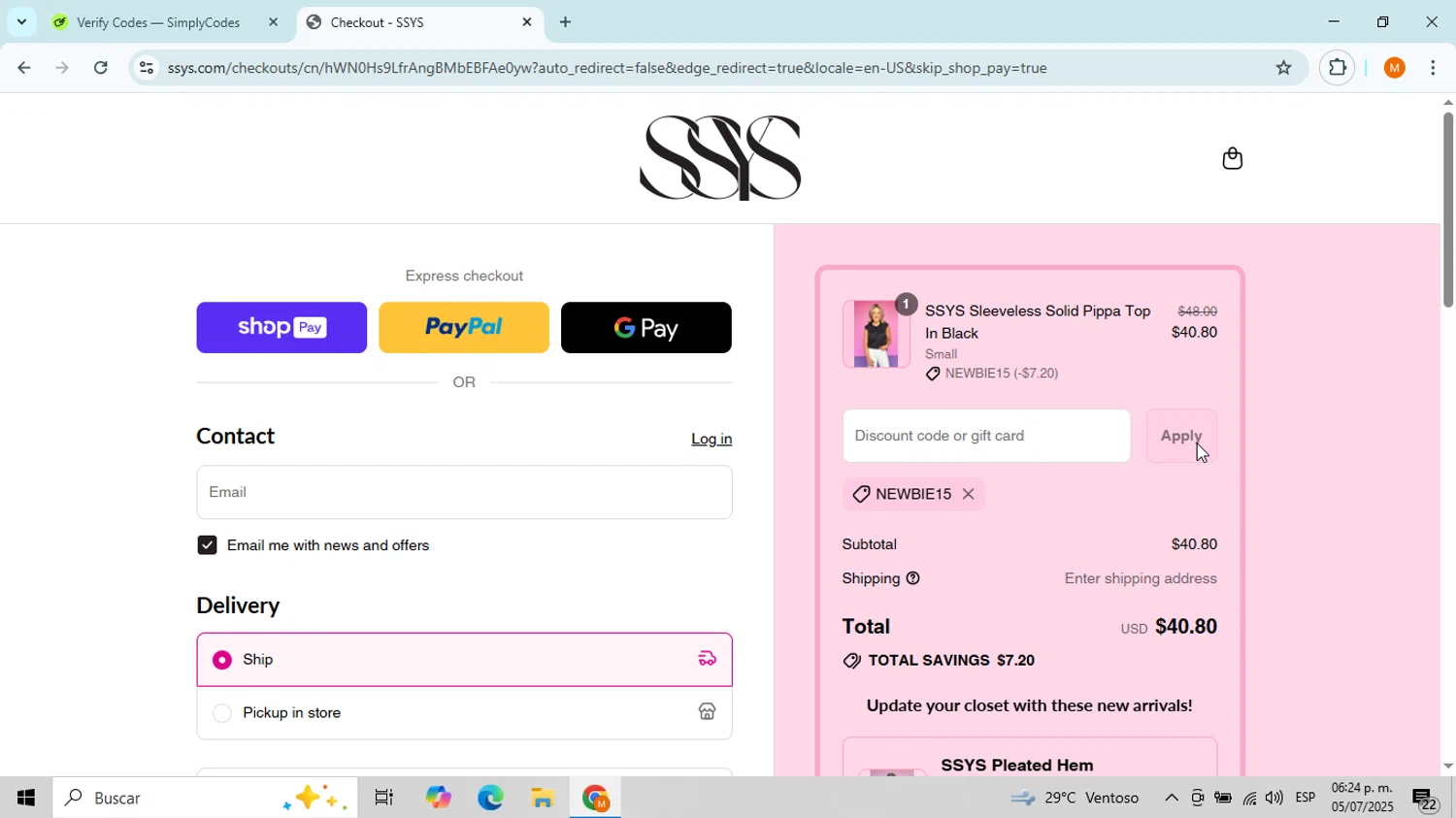Show hidden system tray icons
The image size is (1456, 818).
pos(1172,798)
